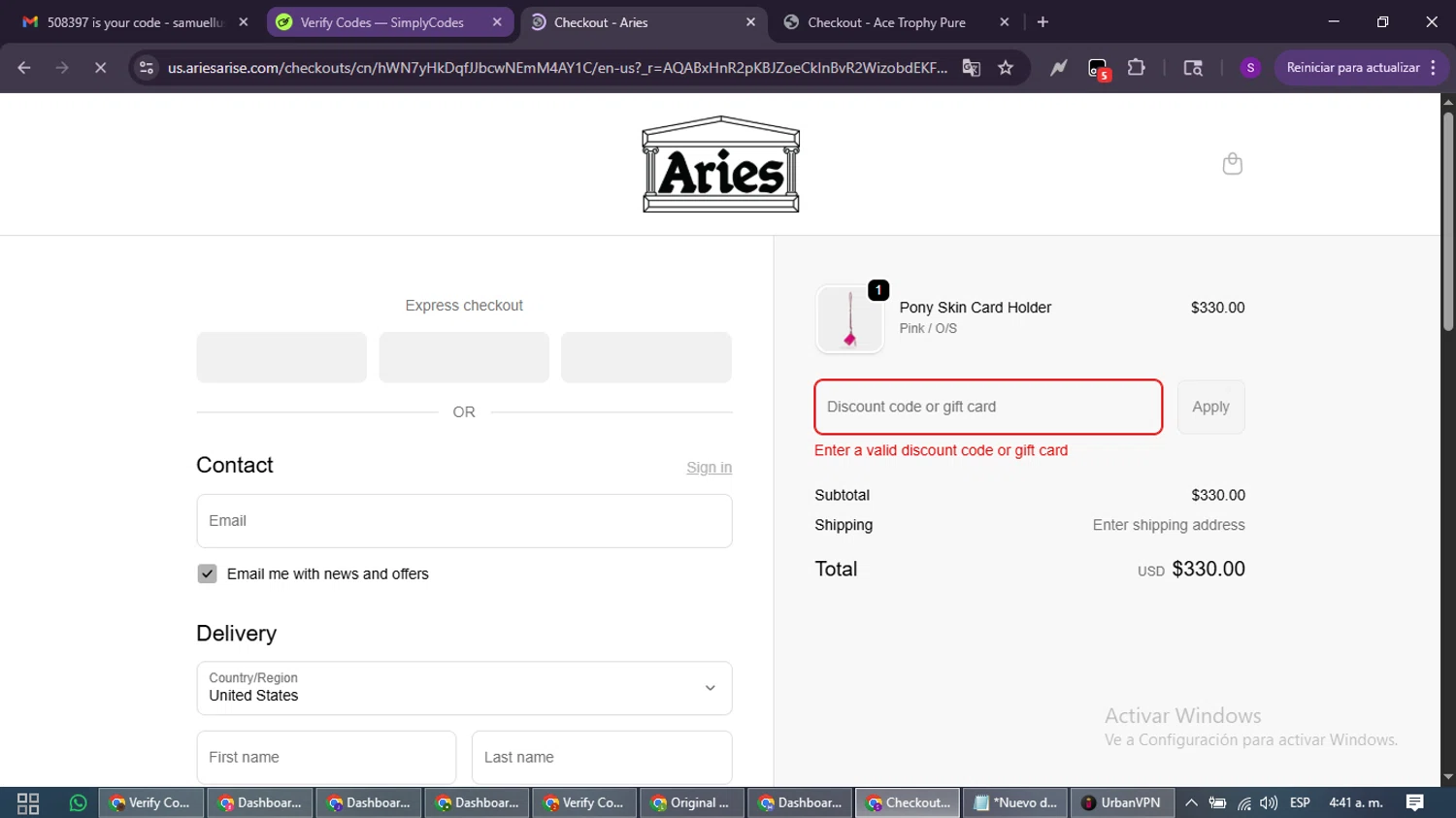The height and width of the screenshot is (818, 1456).
Task: Open the Nuevo d... Notepad taskbar item
Action: 1015,802
